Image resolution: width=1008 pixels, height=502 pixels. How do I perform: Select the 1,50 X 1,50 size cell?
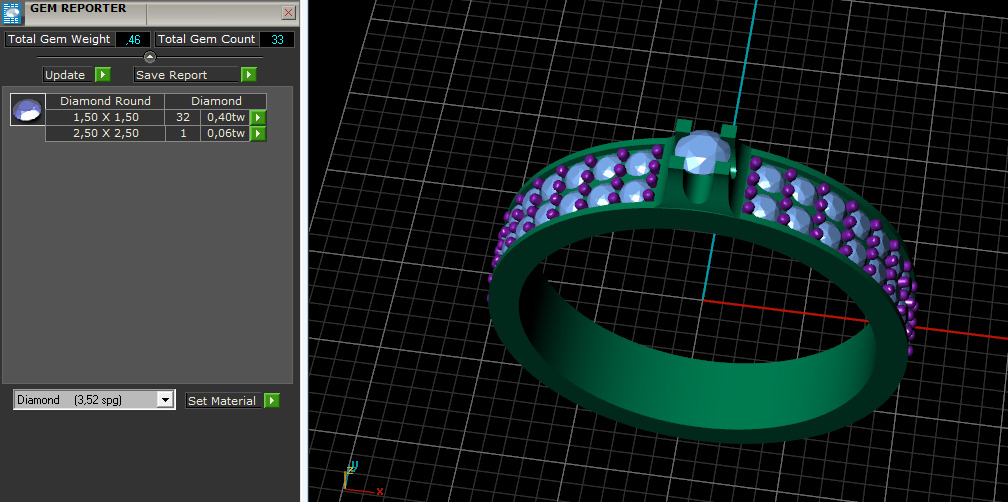point(105,117)
